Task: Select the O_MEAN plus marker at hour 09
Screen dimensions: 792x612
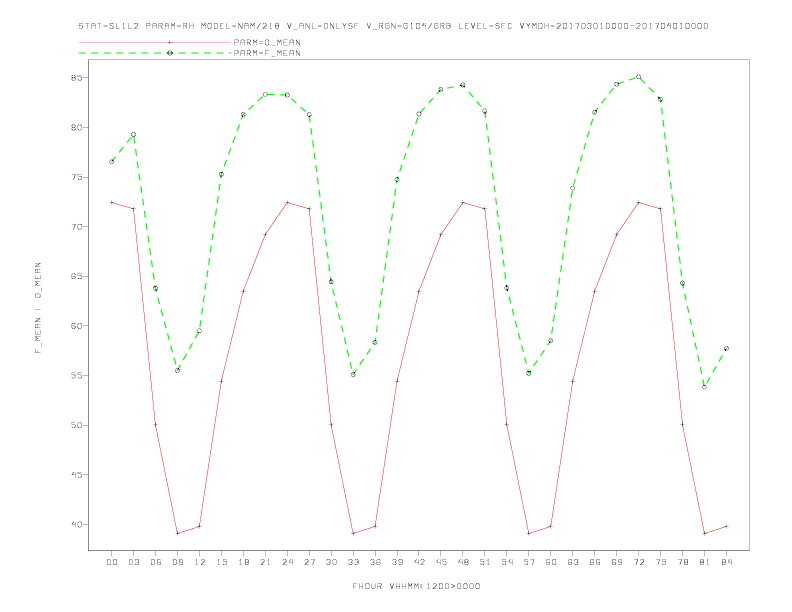Action: click(177, 533)
